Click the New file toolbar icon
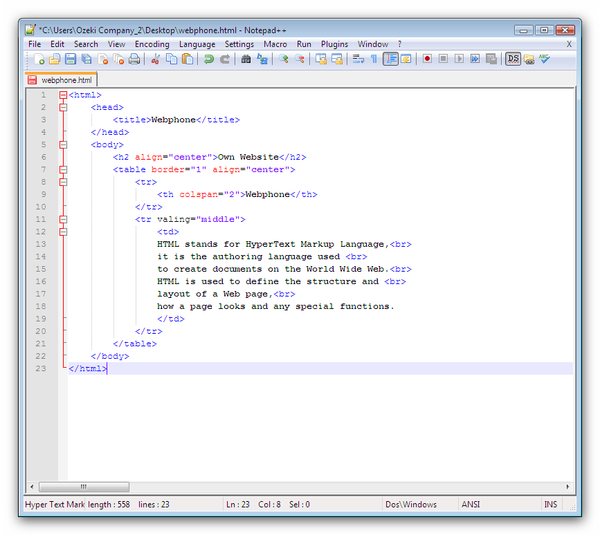 click(x=39, y=60)
